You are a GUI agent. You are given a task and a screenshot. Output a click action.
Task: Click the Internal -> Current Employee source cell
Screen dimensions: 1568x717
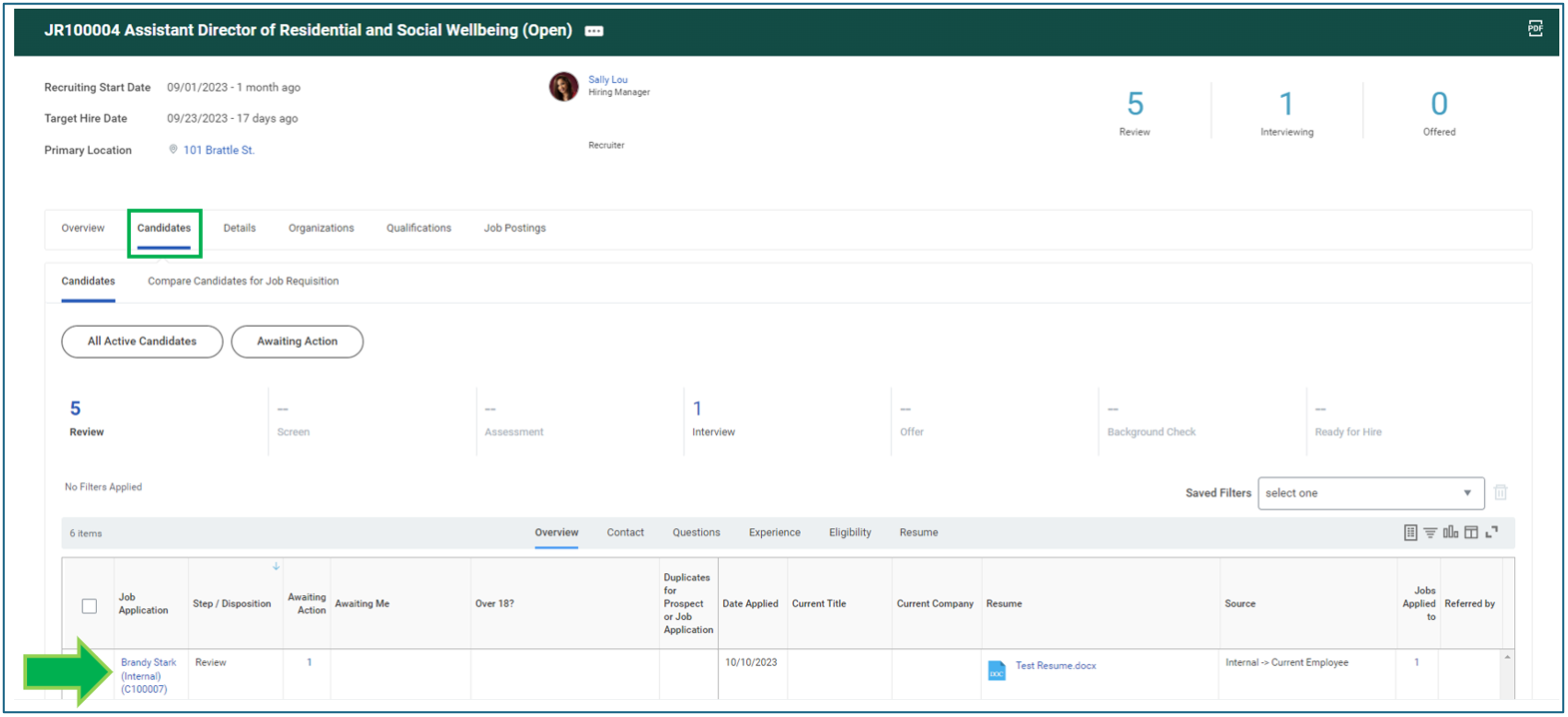tap(1286, 663)
